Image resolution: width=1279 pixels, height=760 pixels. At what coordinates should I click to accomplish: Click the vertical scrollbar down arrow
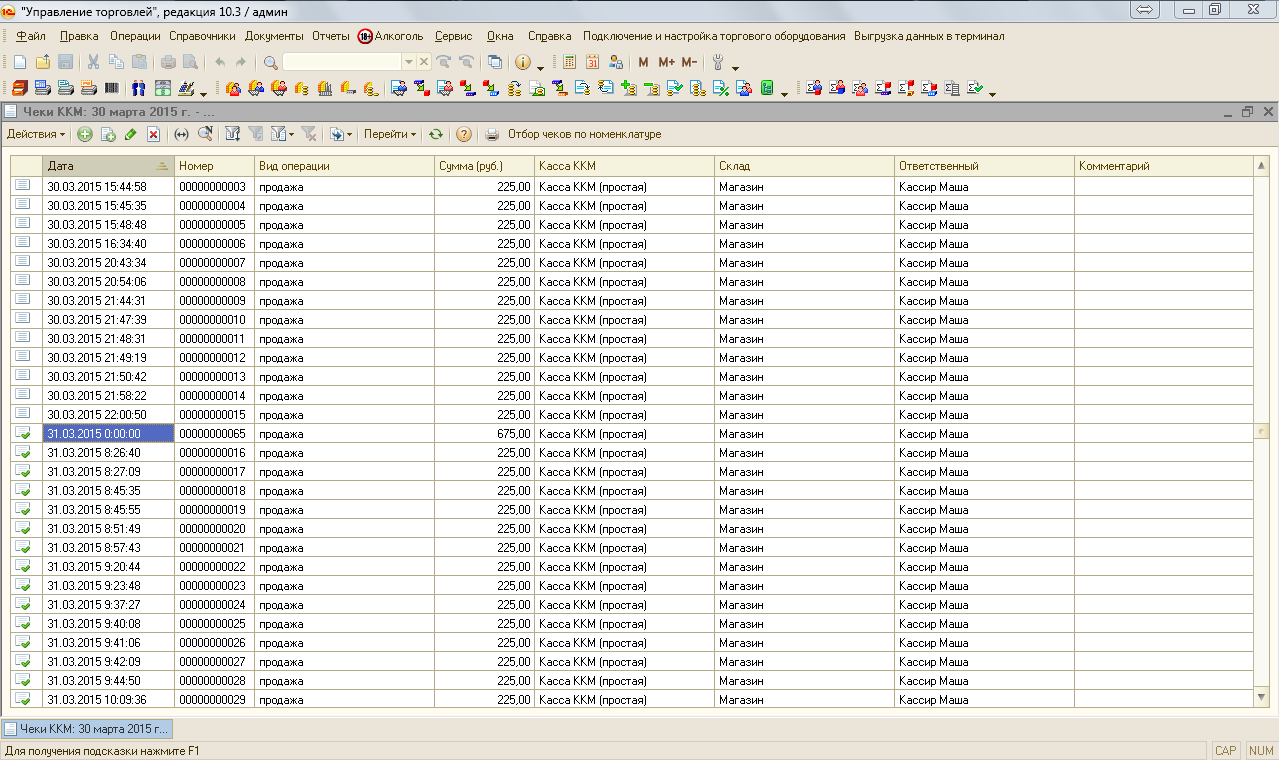(x=1261, y=697)
